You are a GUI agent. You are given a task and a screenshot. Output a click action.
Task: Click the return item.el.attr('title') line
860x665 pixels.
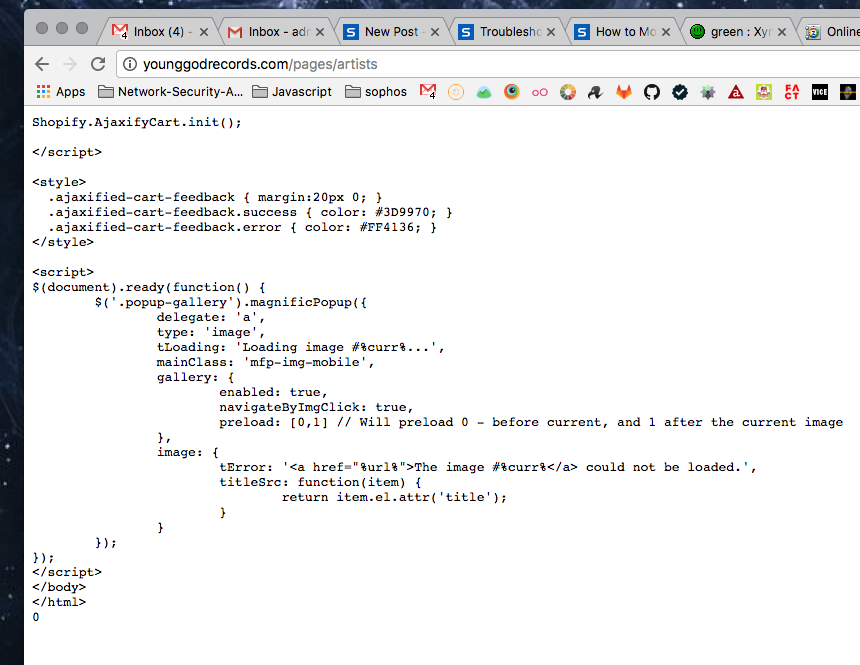click(394, 497)
